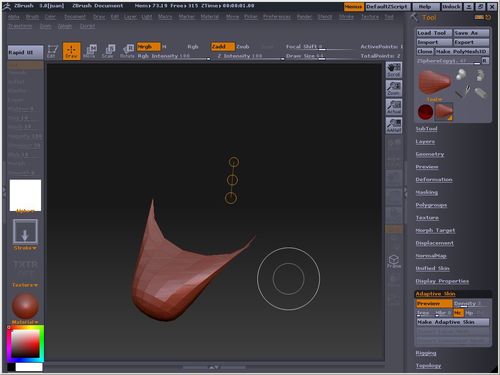
Task: Click the Zoom magnifier icon
Action: 394,88
